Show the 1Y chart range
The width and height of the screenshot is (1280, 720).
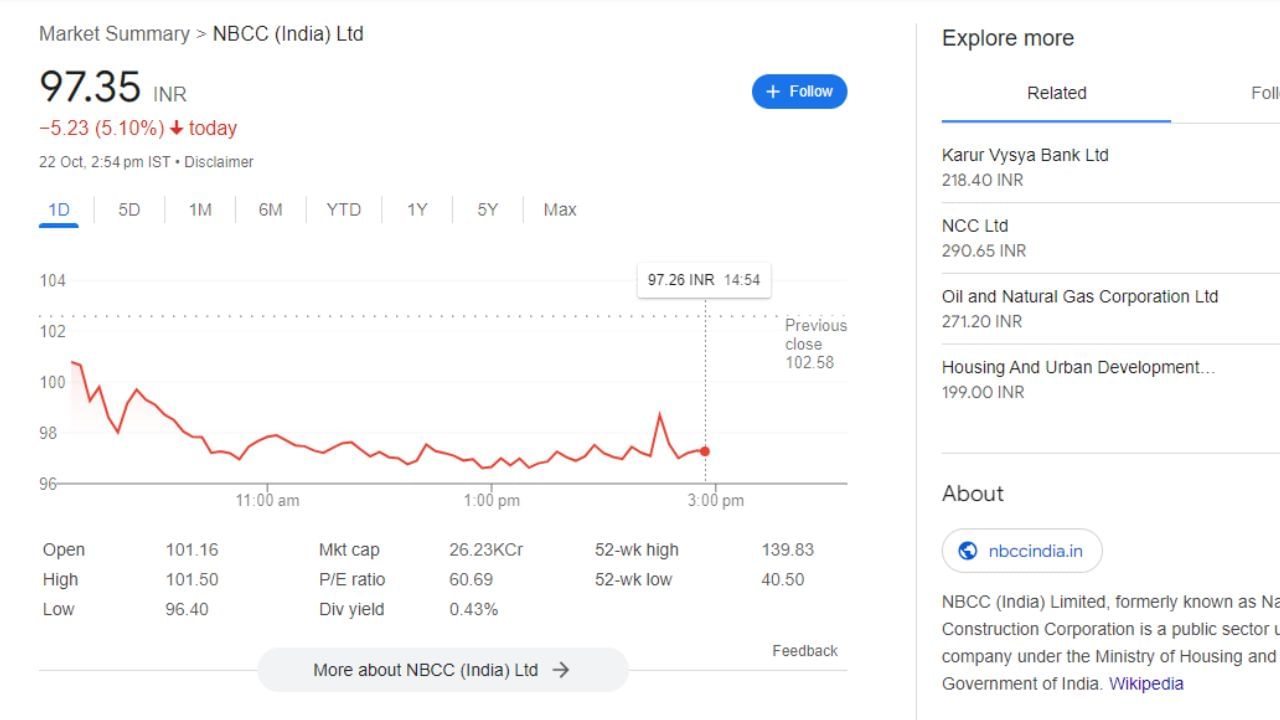pos(417,210)
